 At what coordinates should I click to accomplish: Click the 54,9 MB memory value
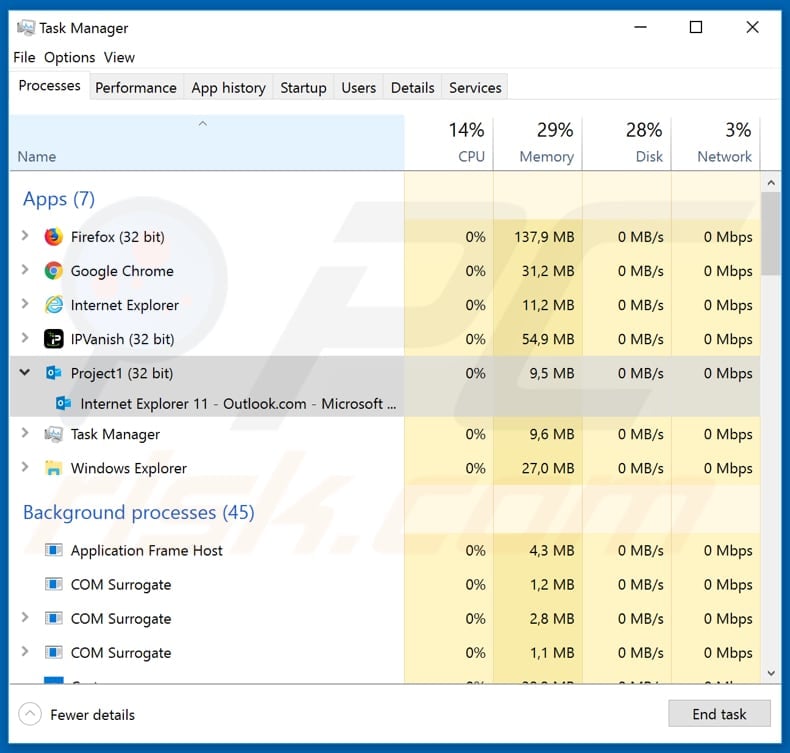pyautogui.click(x=548, y=339)
